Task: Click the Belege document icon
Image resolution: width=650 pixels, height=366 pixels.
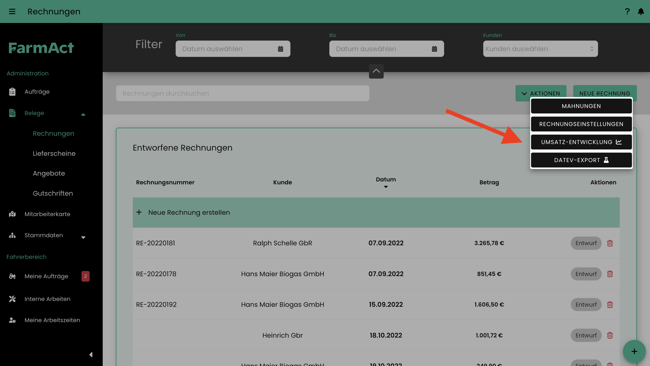Action: (x=12, y=113)
